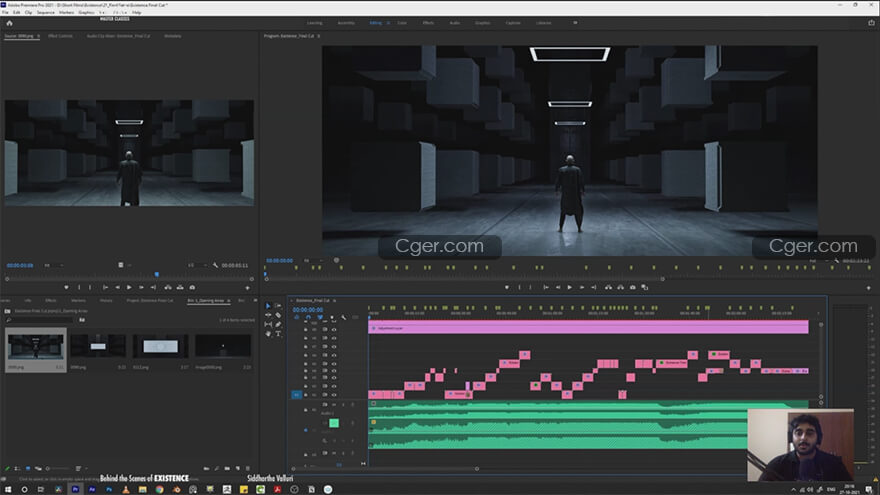Viewport: 880px width, 495px height.
Task: Click Mark Out in the Program monitor
Action: click(x=530, y=287)
